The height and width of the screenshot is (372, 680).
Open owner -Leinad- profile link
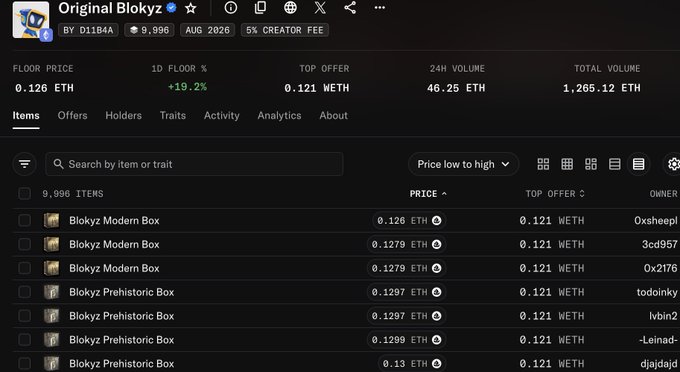[x=658, y=339]
